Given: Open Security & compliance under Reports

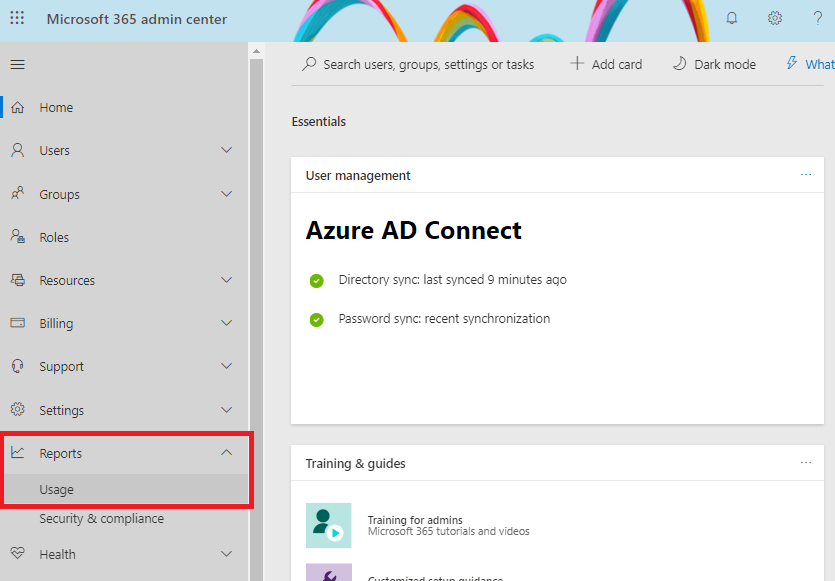Looking at the screenshot, I should (104, 518).
